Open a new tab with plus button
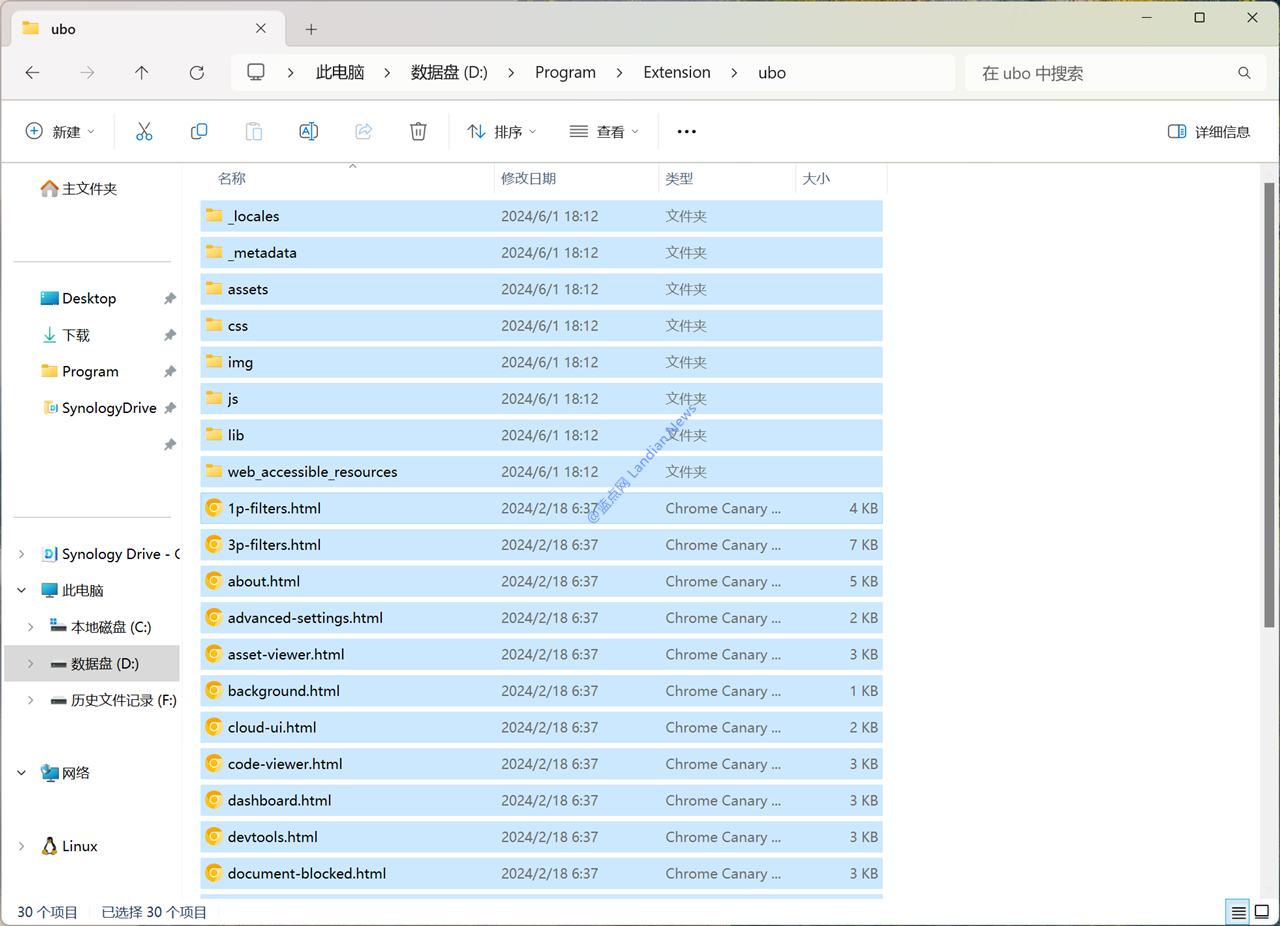The width and height of the screenshot is (1280, 926). (311, 29)
